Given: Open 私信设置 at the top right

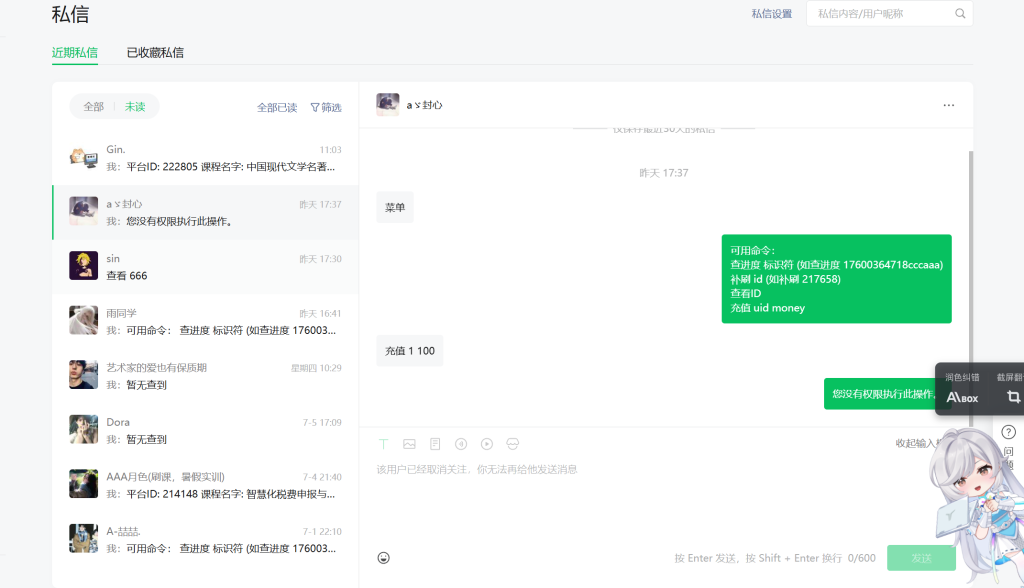Looking at the screenshot, I should pos(771,14).
